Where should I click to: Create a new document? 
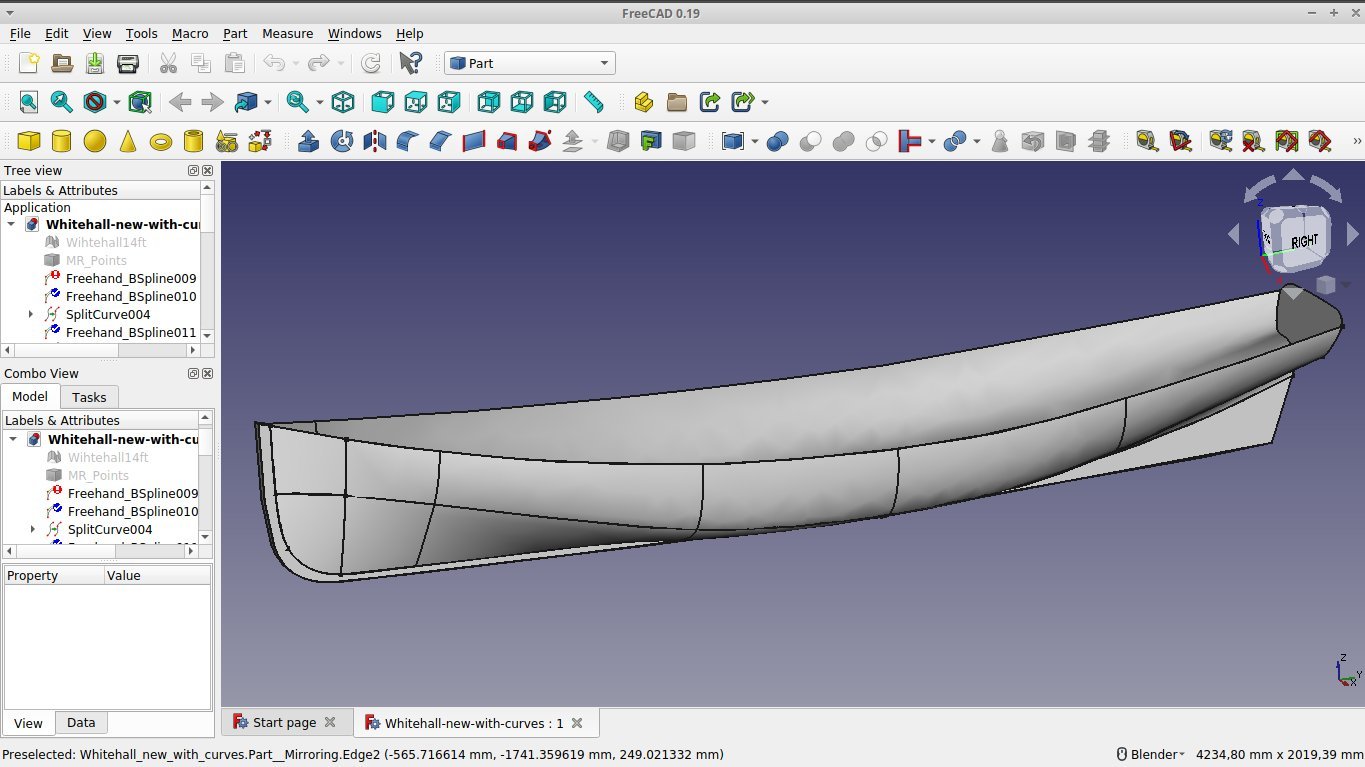[x=29, y=63]
